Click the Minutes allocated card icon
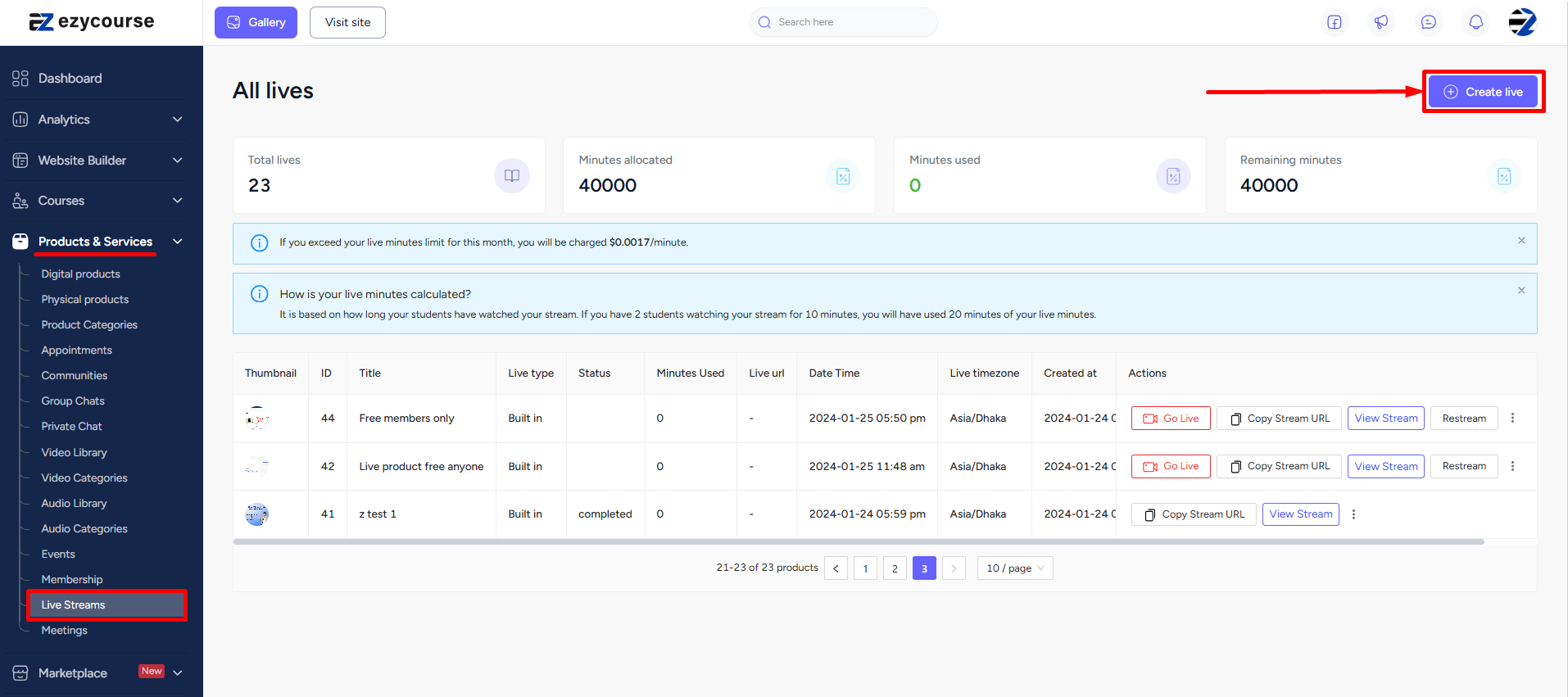 [843, 175]
